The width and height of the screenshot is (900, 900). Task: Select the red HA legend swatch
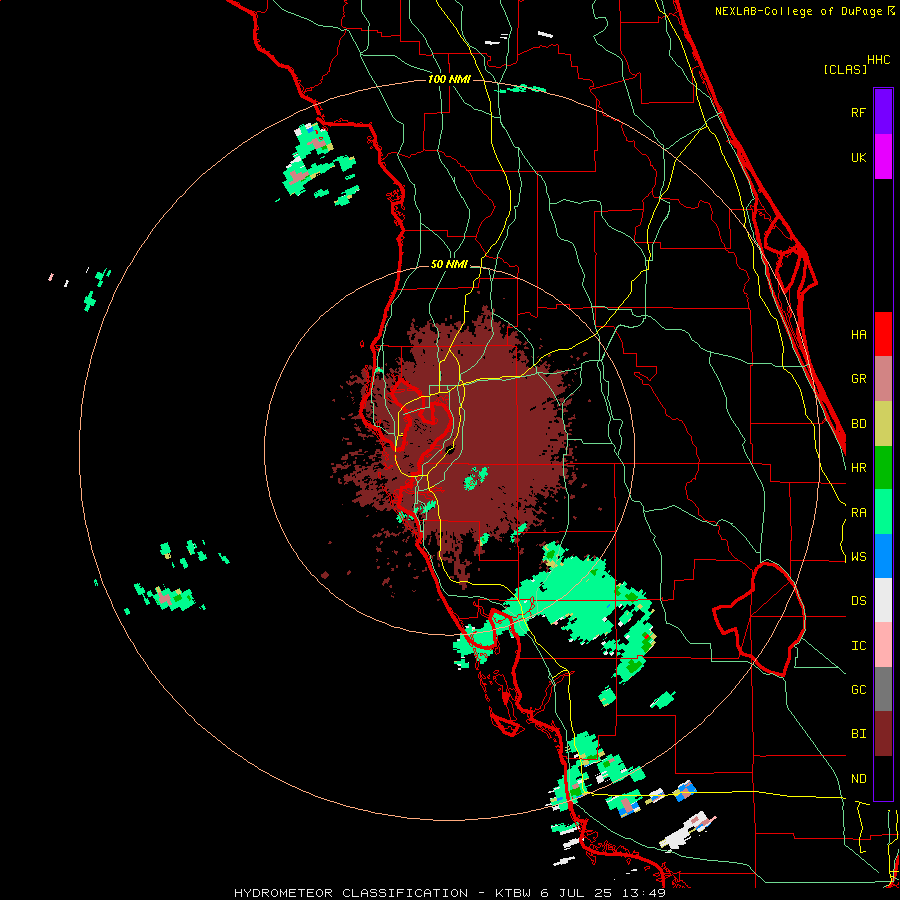coord(883,334)
